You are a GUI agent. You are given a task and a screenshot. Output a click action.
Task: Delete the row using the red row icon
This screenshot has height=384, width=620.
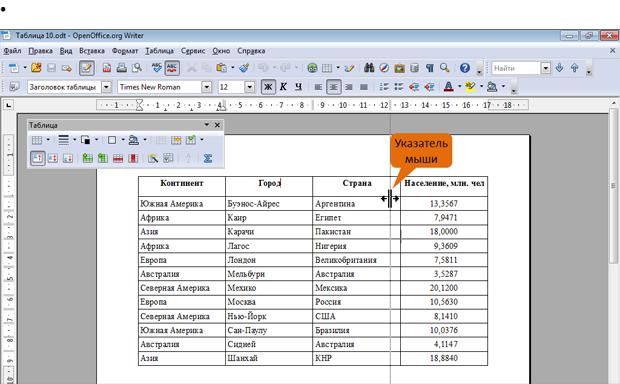coord(118,159)
